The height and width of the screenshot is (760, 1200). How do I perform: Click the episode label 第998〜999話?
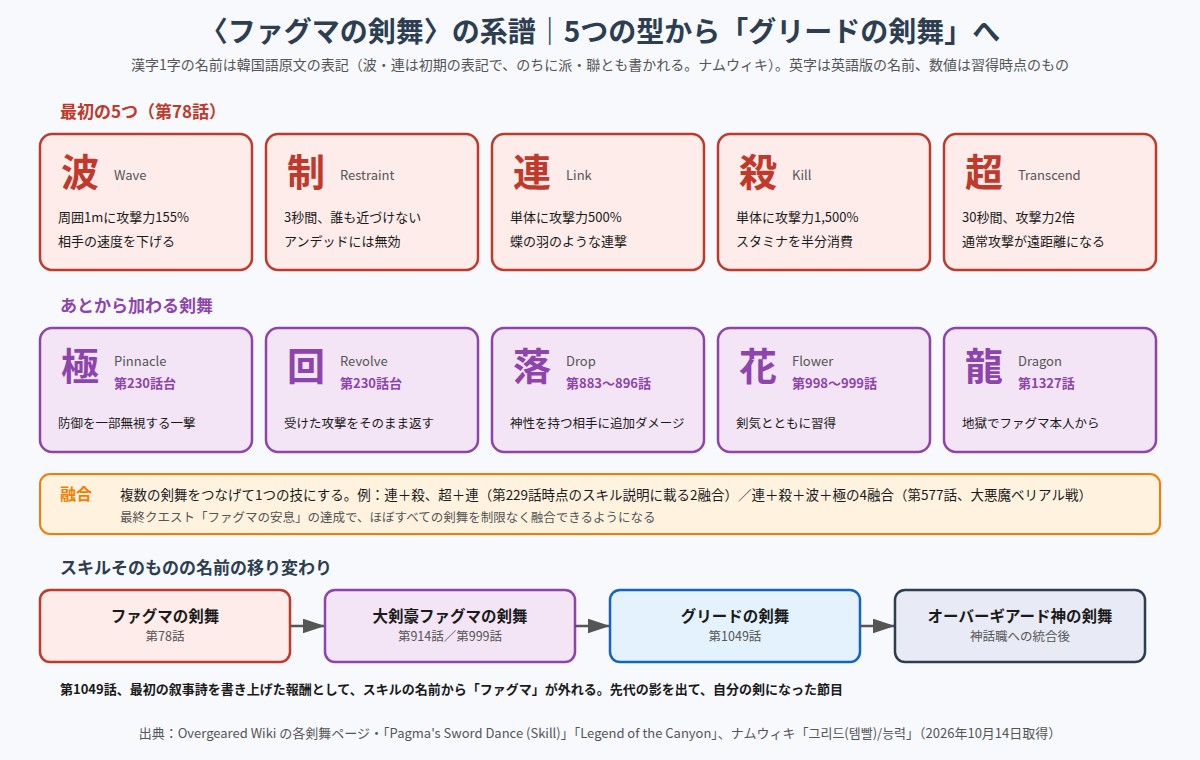(834, 383)
